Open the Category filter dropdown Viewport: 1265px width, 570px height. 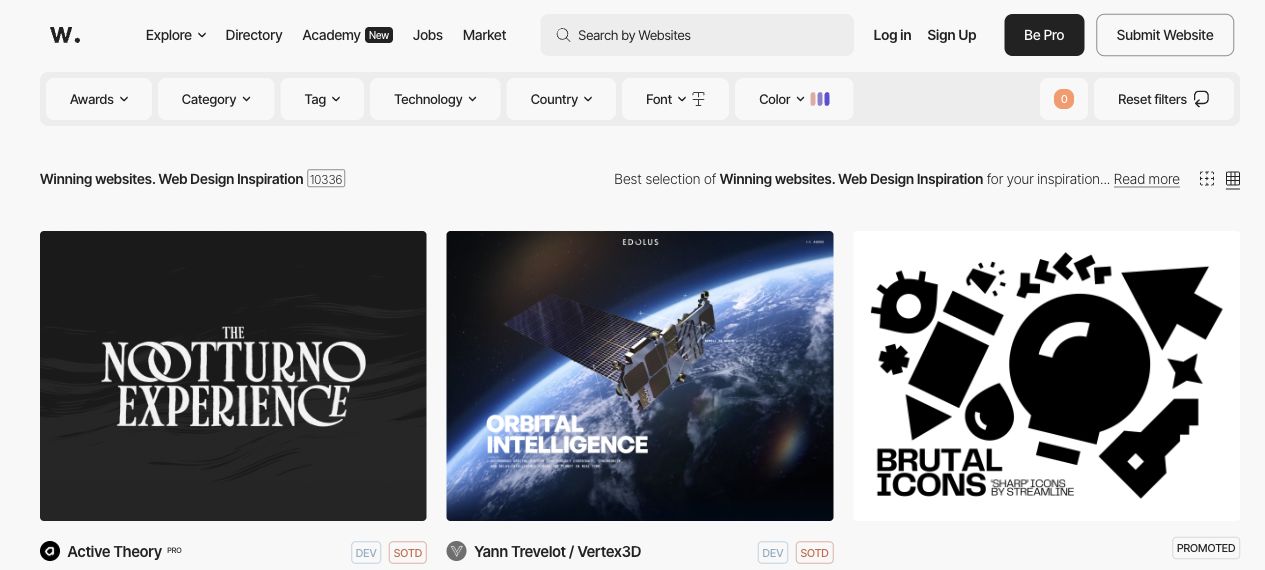click(x=216, y=99)
